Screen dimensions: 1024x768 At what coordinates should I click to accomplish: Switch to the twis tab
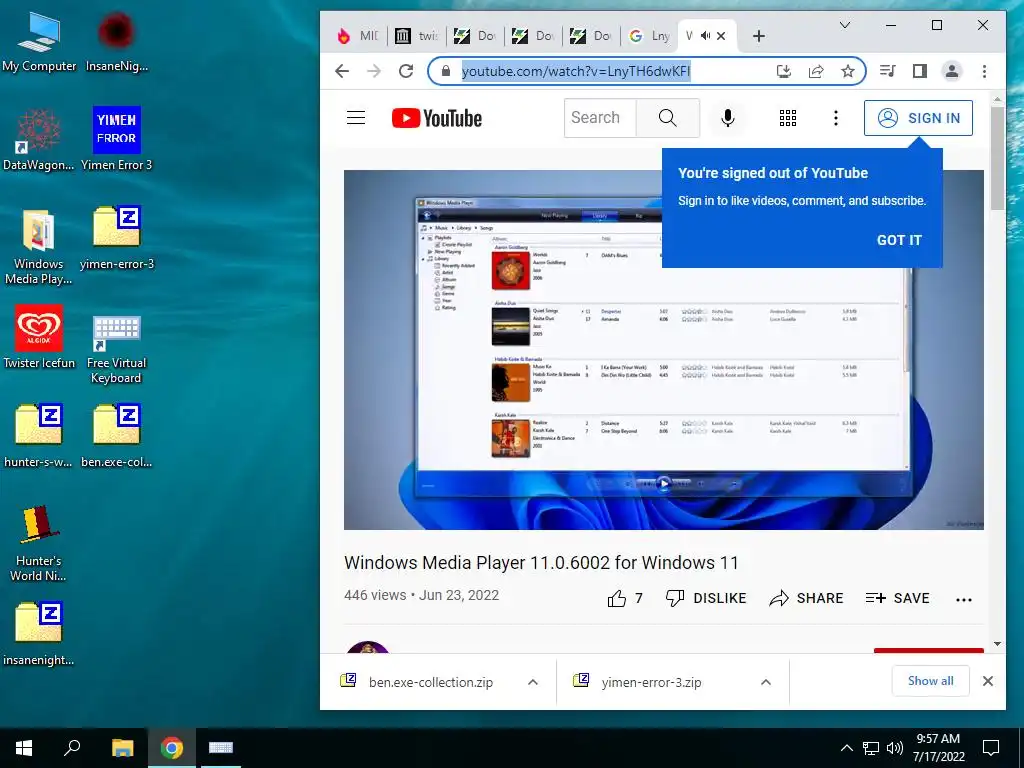pos(416,36)
